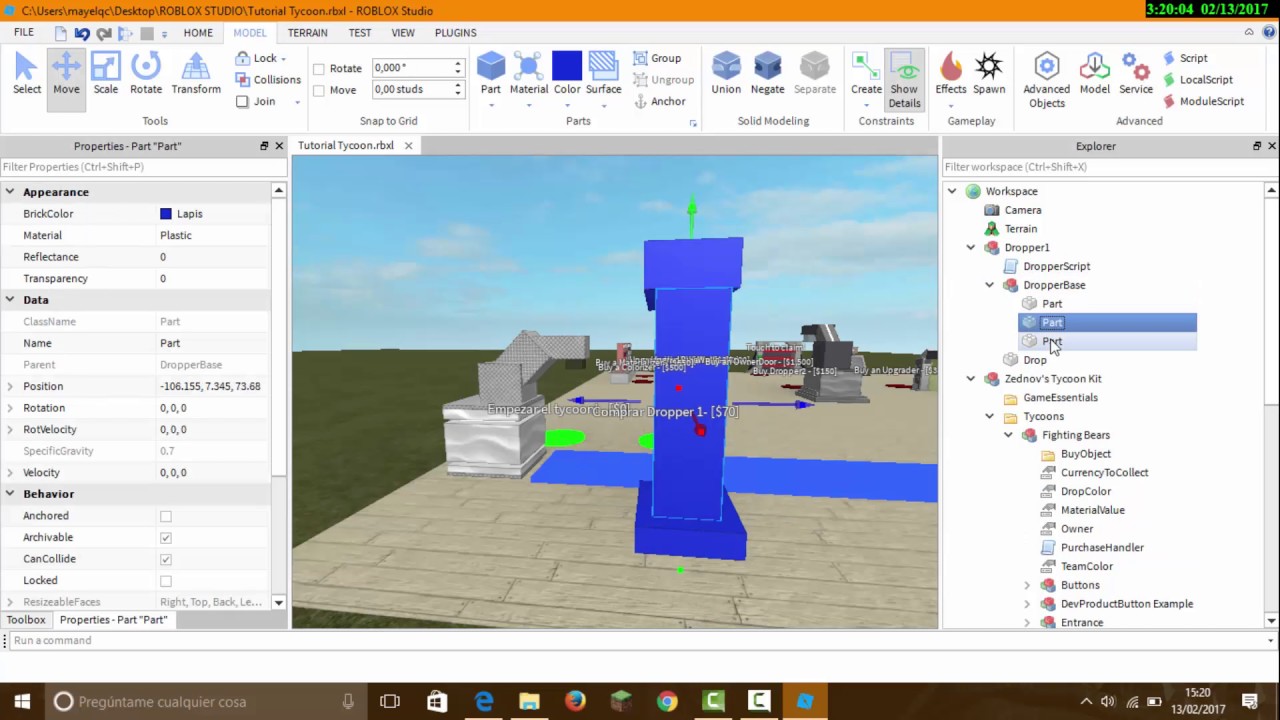1280x720 pixels.
Task: Select Terrain in Explorer
Action: [x=1020, y=229]
